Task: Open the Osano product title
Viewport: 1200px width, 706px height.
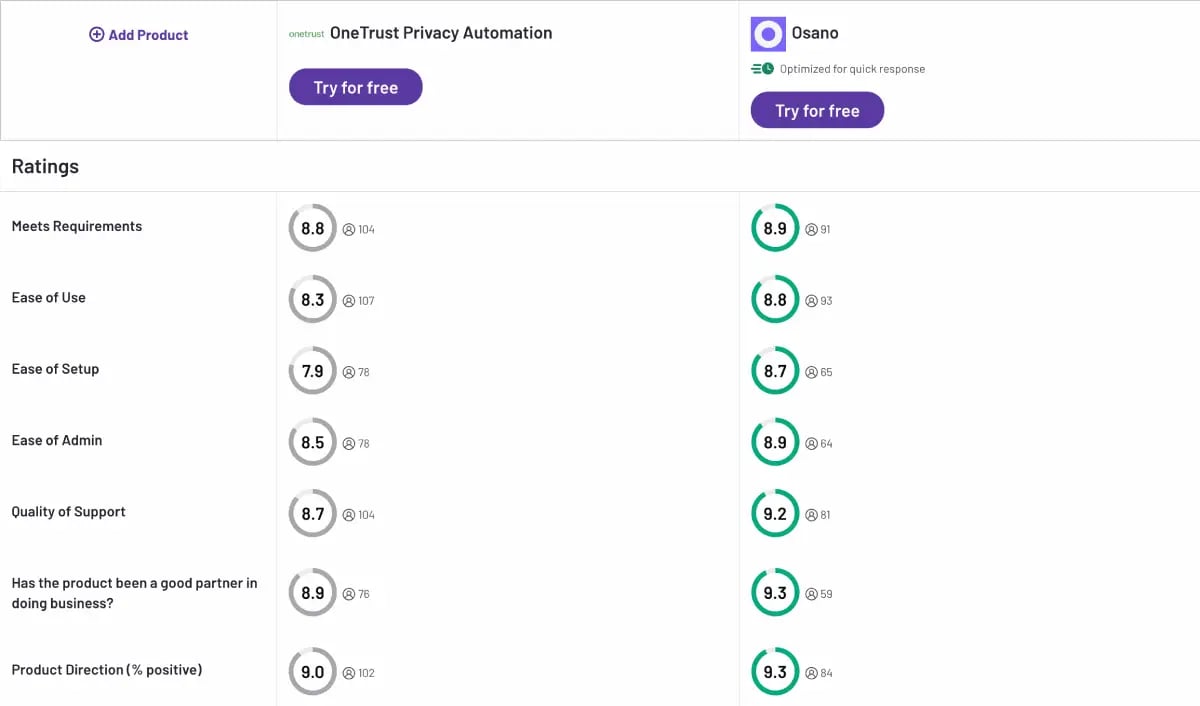Action: (815, 33)
